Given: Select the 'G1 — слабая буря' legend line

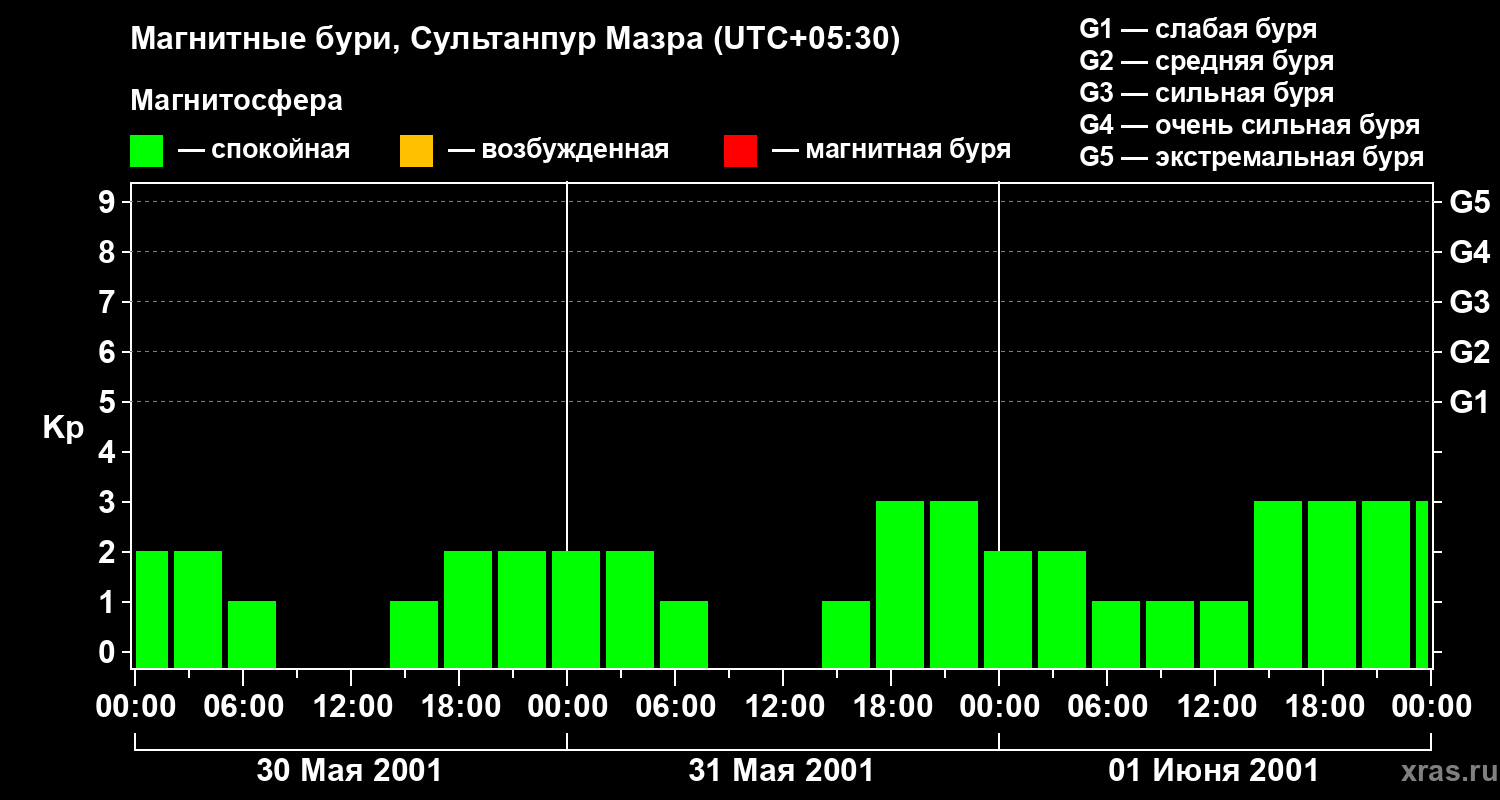Looking at the screenshot, I should (x=1198, y=29).
